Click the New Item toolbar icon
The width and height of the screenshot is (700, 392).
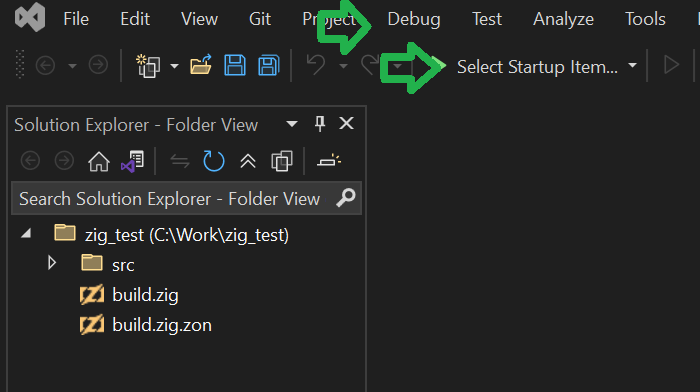[148, 66]
